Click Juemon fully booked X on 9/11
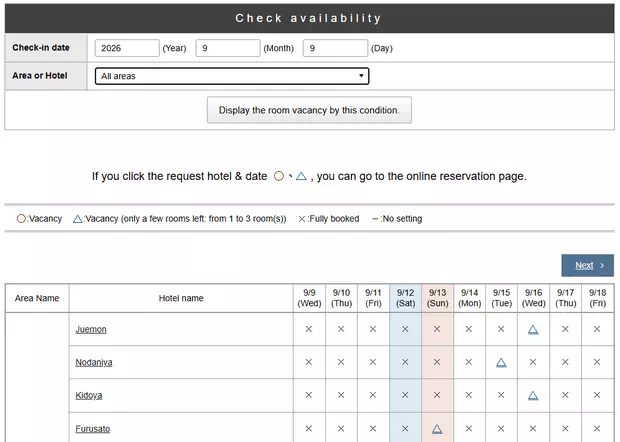Viewport: 620px width, 442px height. 373,329
